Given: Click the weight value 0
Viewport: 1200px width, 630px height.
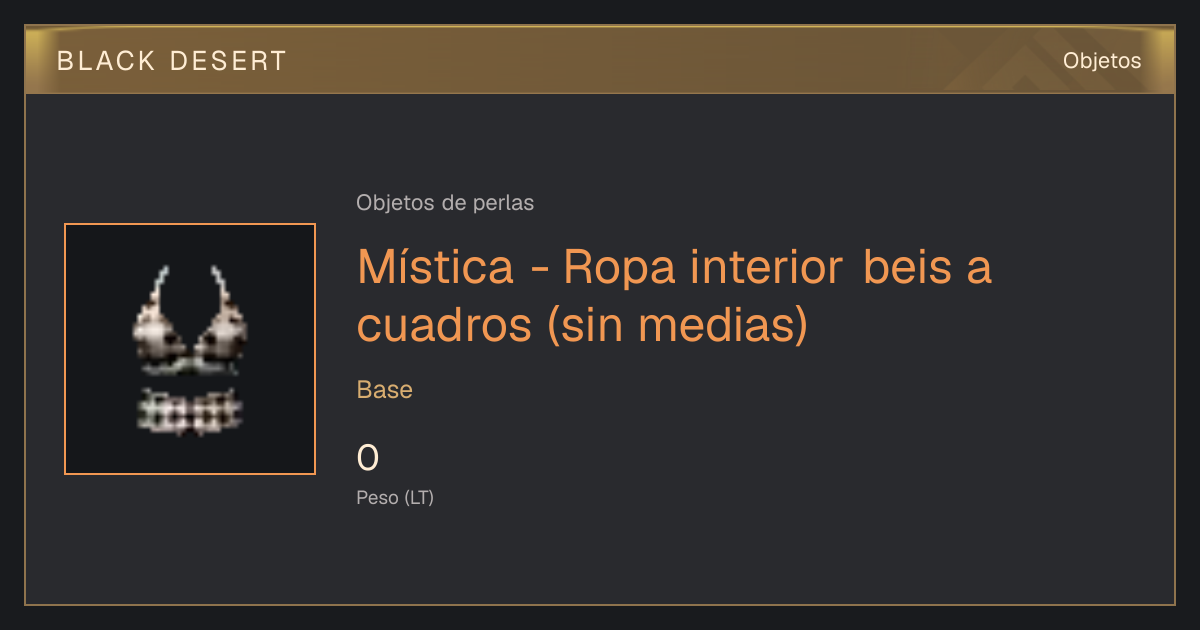Looking at the screenshot, I should point(368,458).
